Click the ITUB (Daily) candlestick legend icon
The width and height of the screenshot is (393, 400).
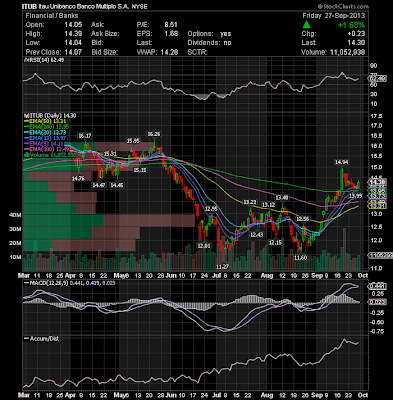(24, 116)
